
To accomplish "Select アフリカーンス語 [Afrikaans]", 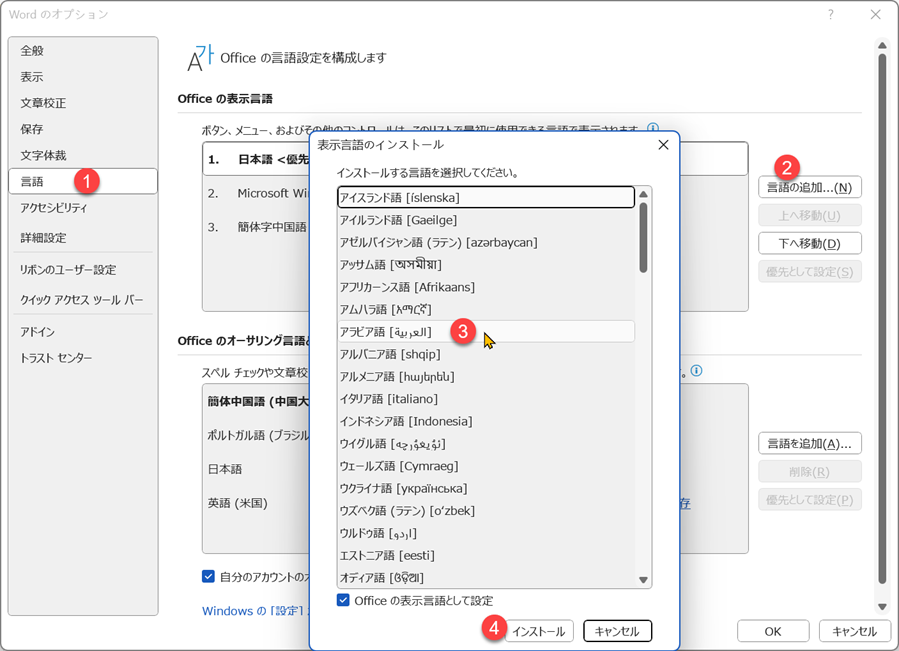I will [x=486, y=287].
